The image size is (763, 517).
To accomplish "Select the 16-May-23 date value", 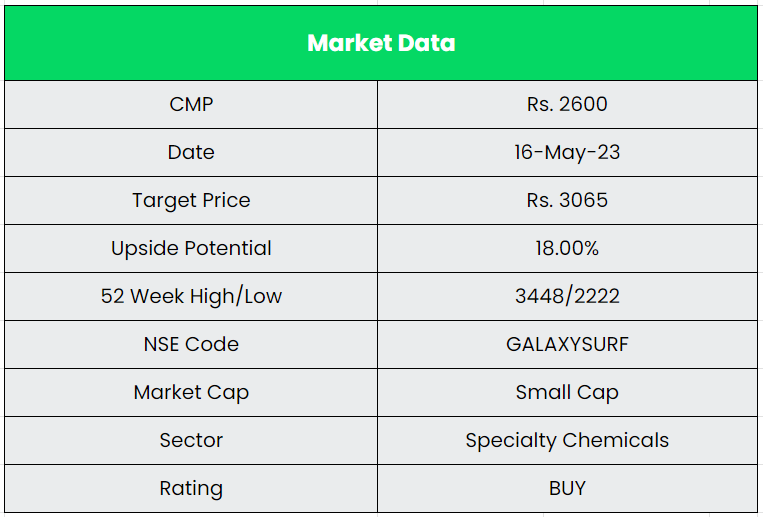I will [x=567, y=152].
